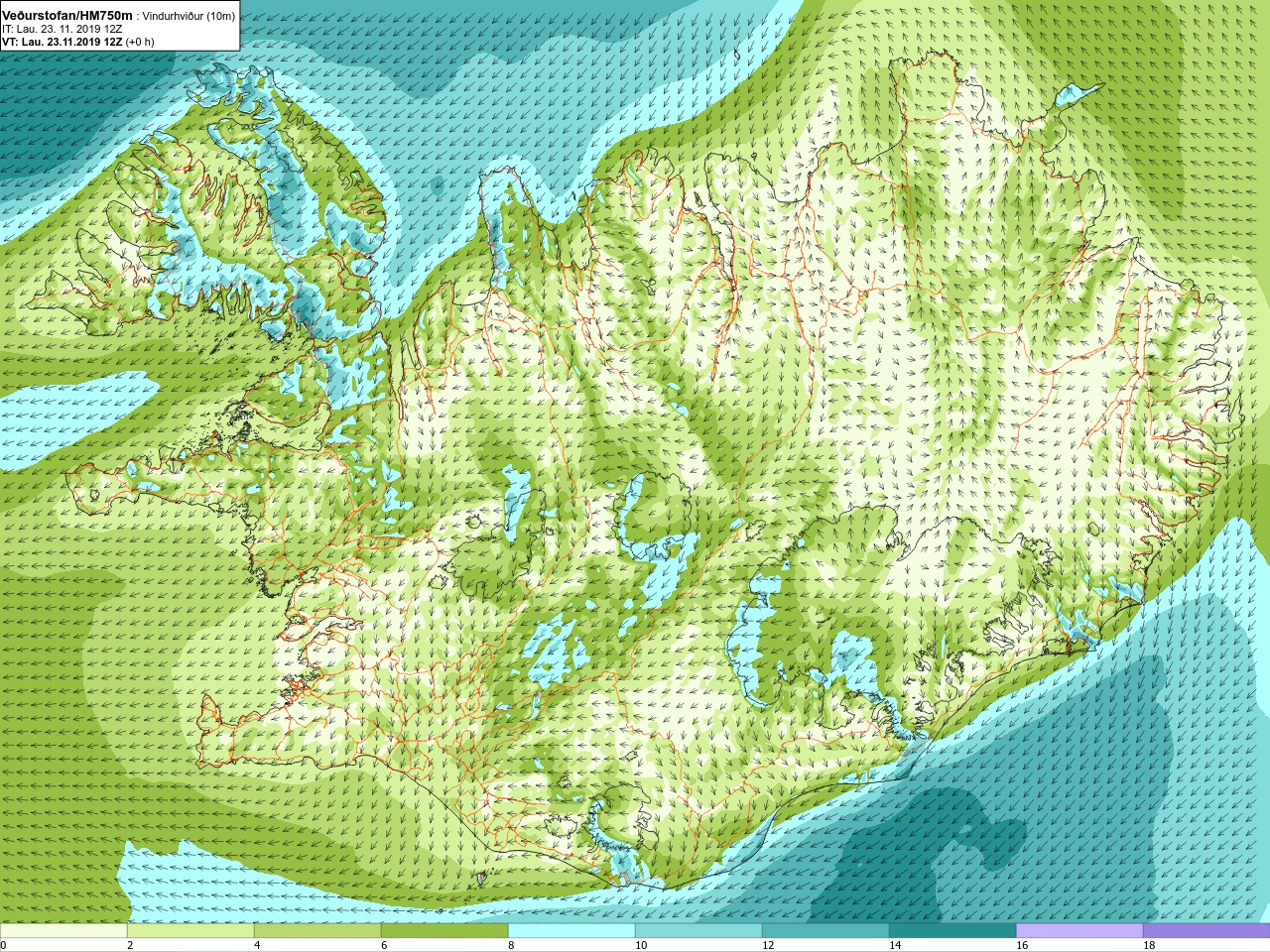Viewport: 1270px width, 952px height.
Task: Click the turquoise 10–12 legend swatch
Action: tap(698, 931)
